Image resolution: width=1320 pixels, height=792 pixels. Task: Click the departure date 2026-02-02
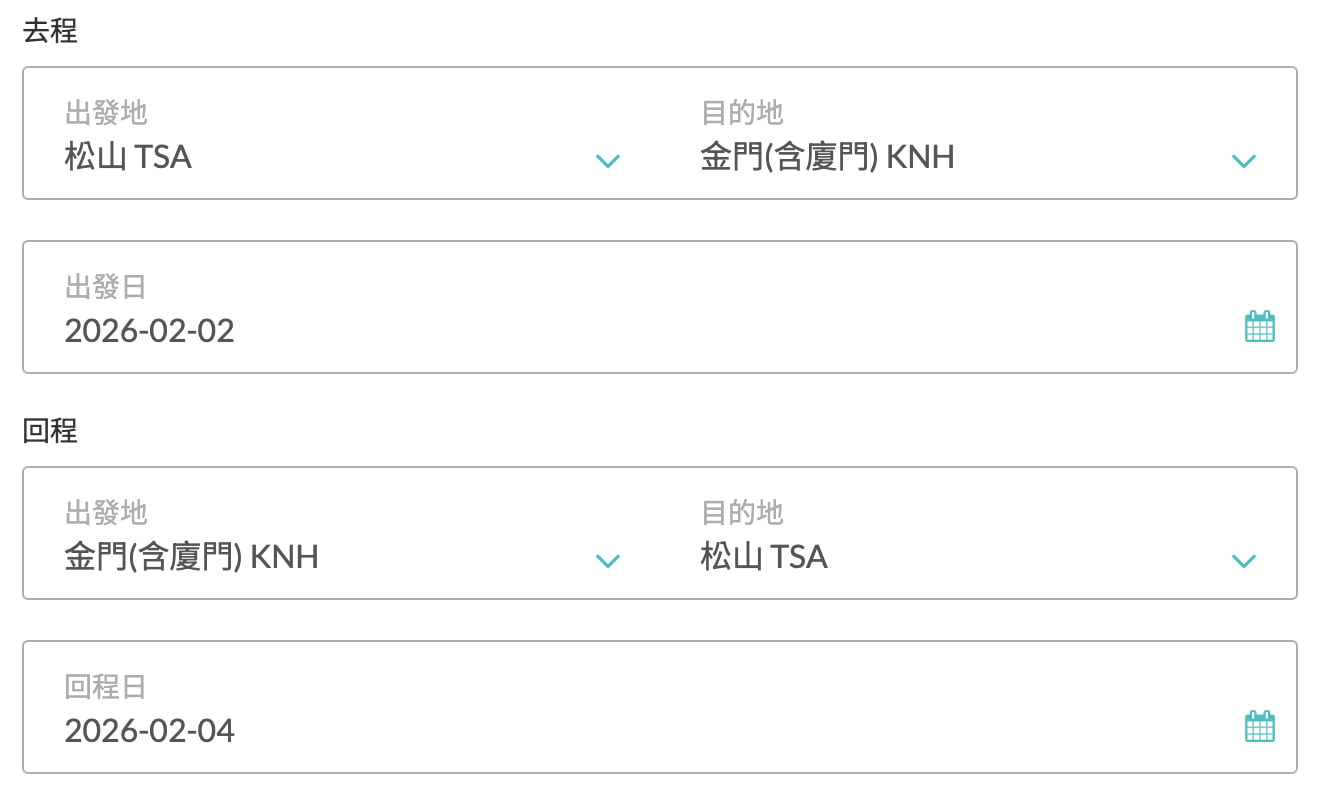tap(149, 331)
